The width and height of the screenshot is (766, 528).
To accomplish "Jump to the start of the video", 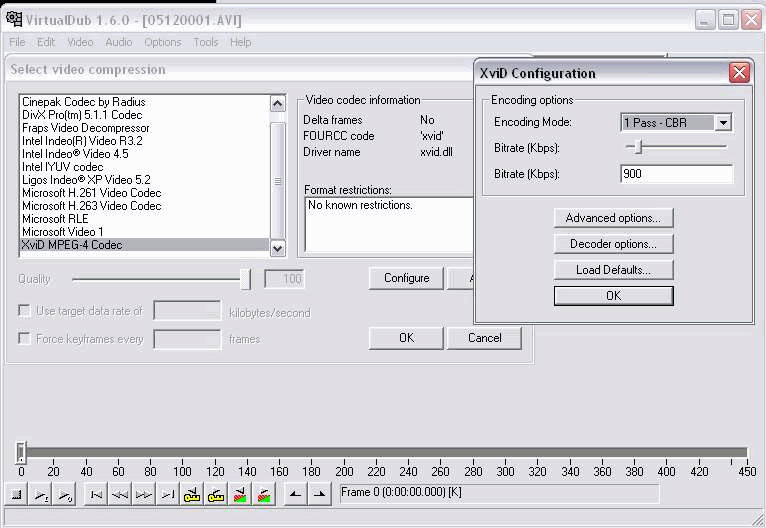I will pyautogui.click(x=96, y=495).
